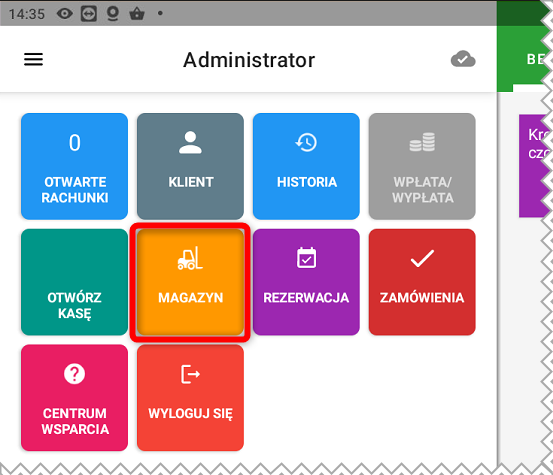Open Klient via the person icon

[x=190, y=142]
